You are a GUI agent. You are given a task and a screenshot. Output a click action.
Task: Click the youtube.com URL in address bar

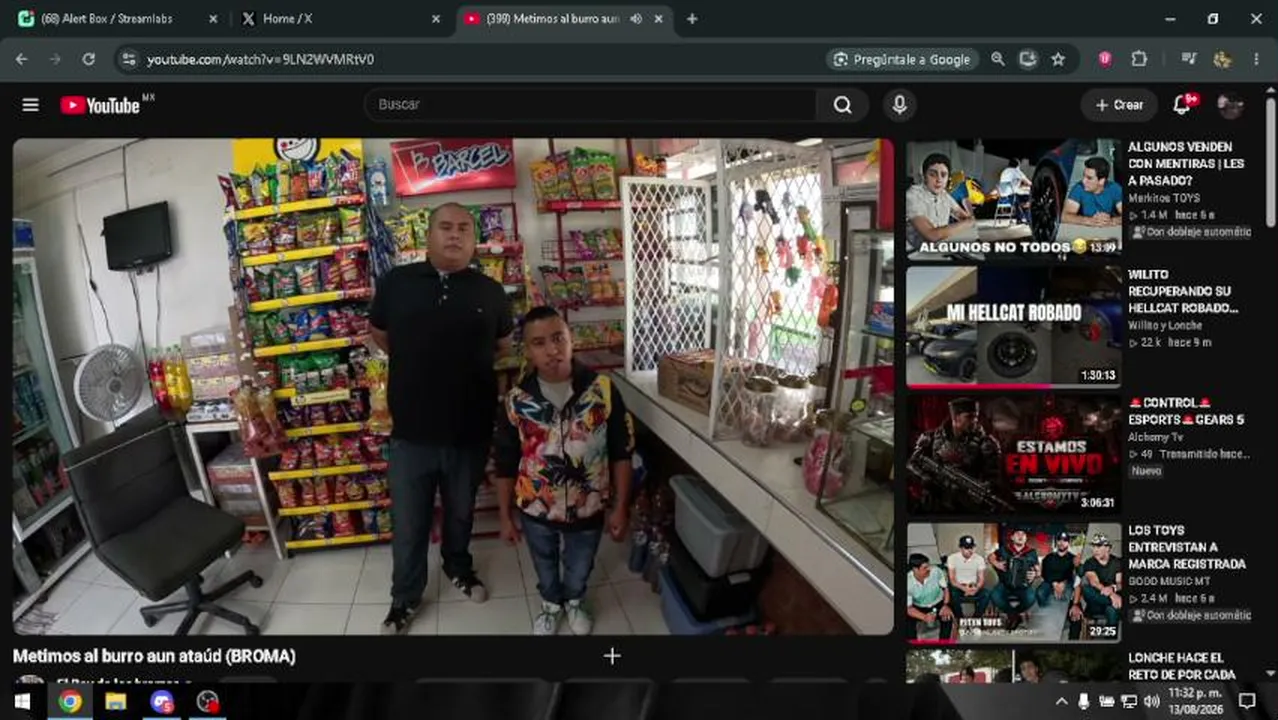tap(260, 59)
